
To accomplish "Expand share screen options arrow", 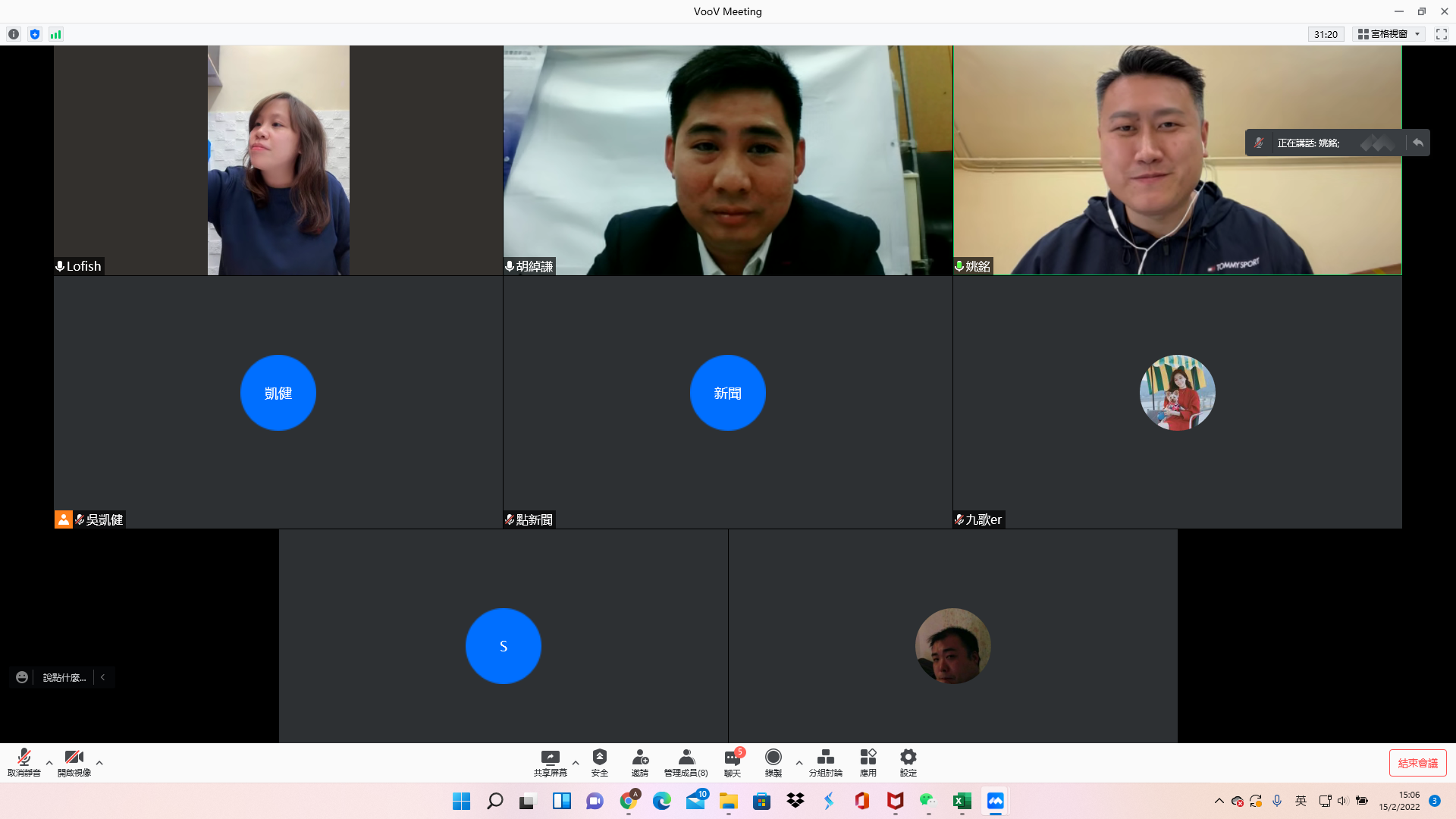I will [x=576, y=763].
